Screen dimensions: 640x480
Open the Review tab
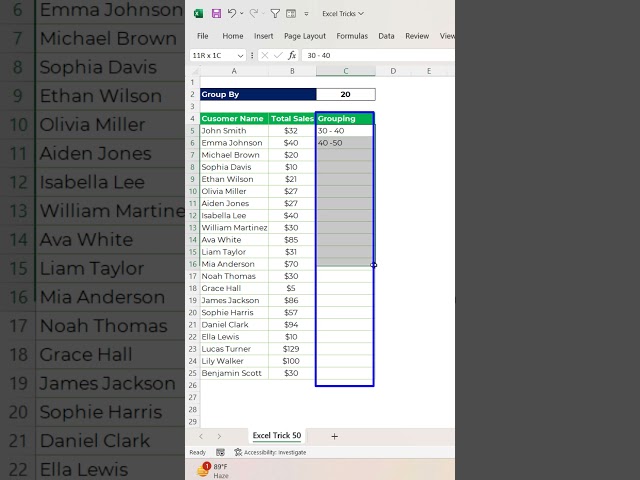click(417, 36)
